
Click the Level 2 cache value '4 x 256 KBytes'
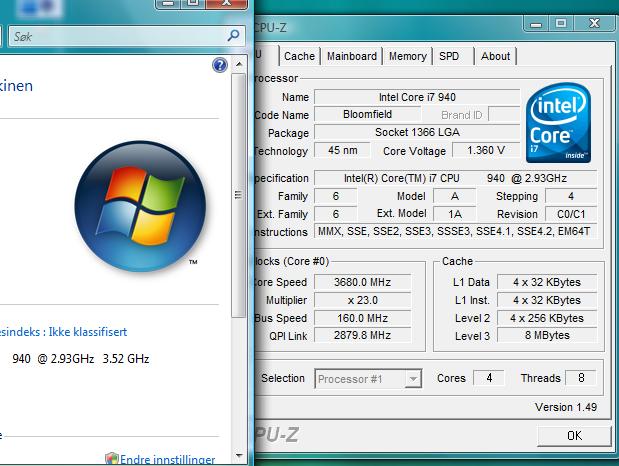point(547,318)
